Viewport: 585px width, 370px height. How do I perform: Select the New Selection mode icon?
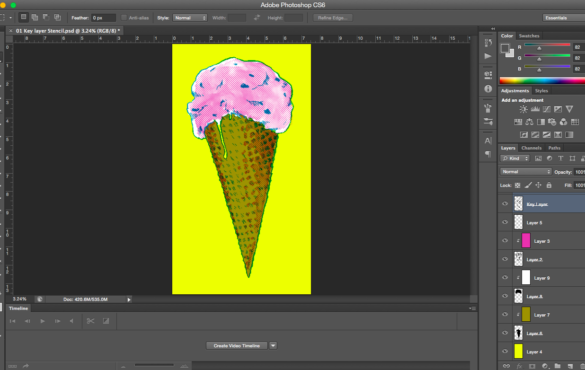pyautogui.click(x=24, y=17)
